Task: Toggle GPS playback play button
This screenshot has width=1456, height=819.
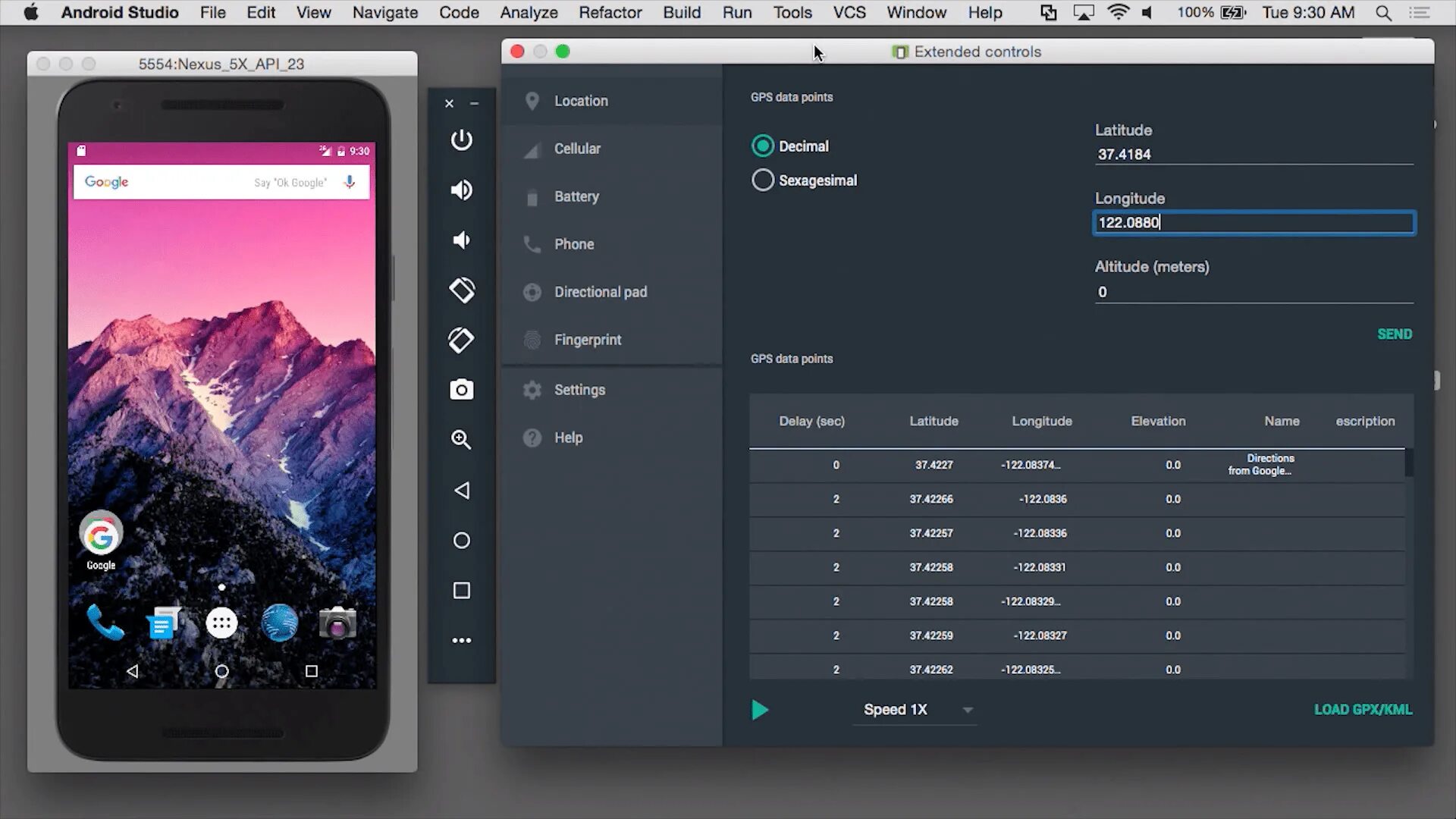Action: point(760,709)
